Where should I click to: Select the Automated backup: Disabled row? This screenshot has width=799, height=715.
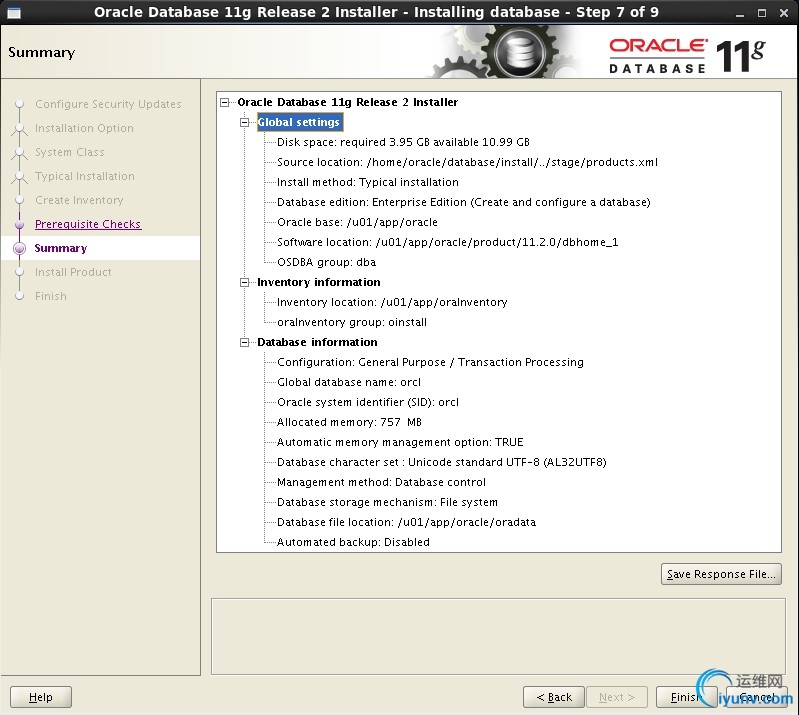pyautogui.click(x=353, y=542)
